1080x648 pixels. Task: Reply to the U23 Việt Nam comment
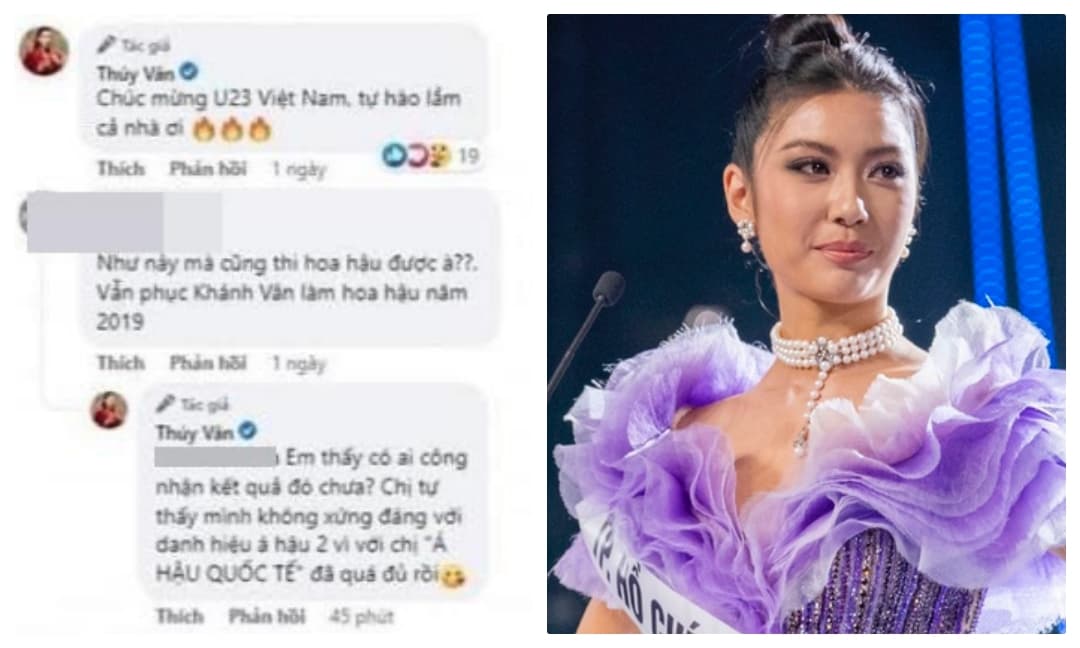[208, 169]
